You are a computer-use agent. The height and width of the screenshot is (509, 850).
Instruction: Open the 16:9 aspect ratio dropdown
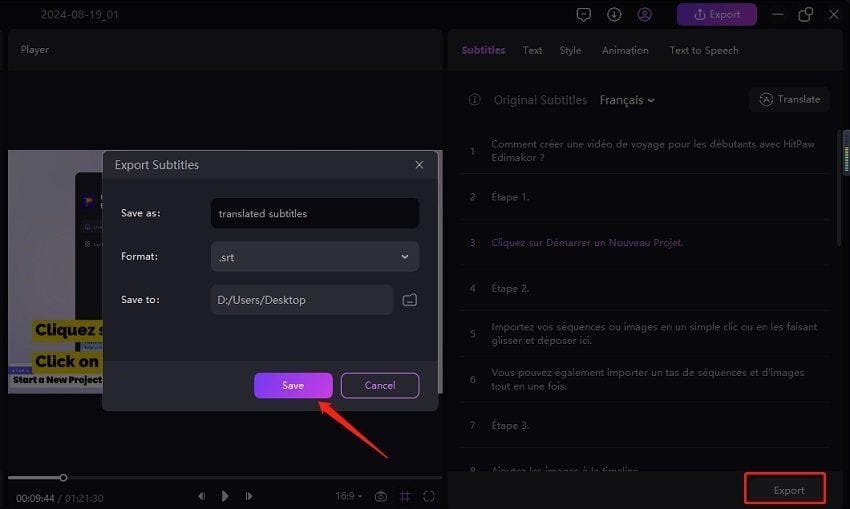(348, 496)
